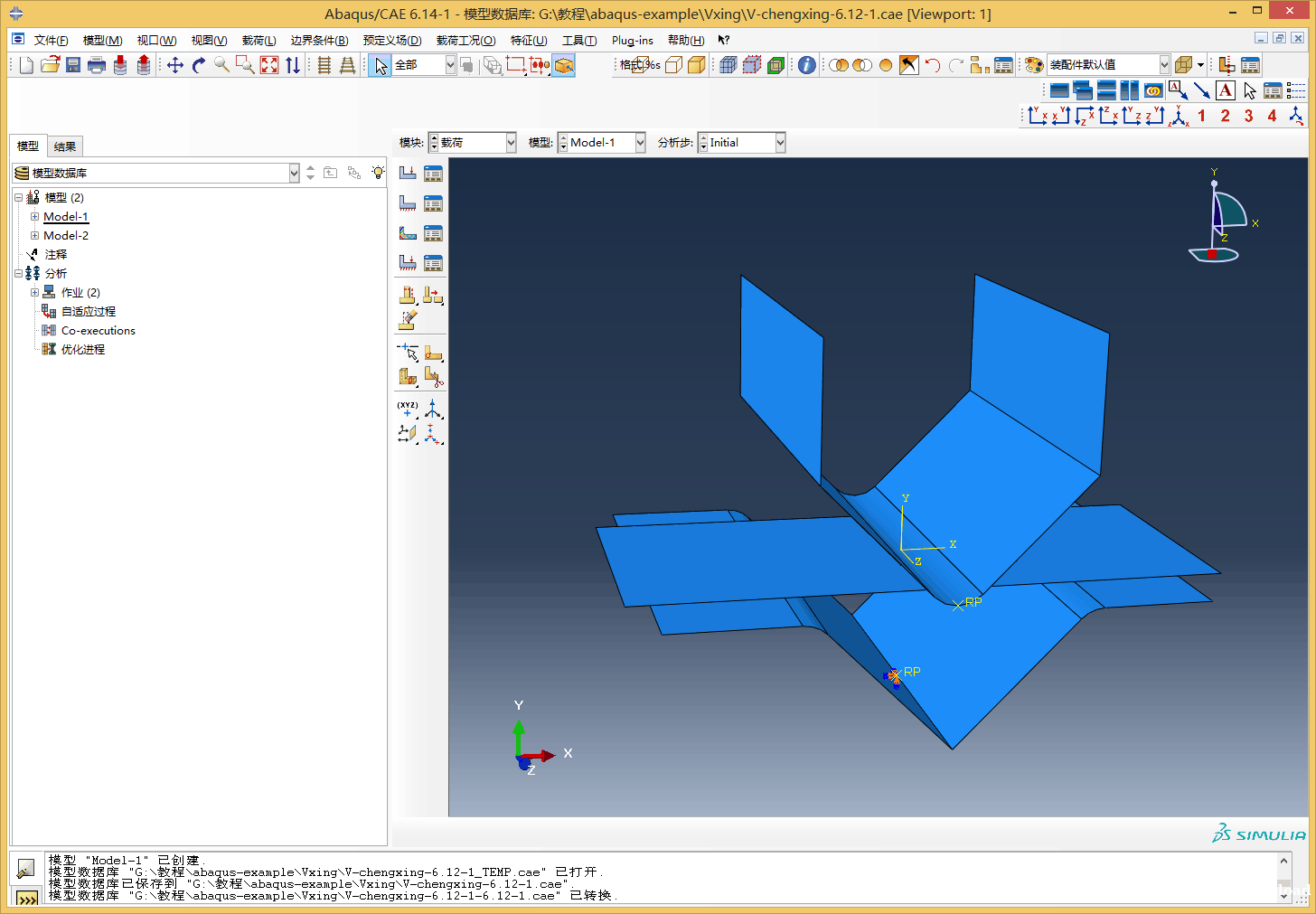Select 优化进程 in the model tree
Viewport: 1316px width, 914px height.
[x=82, y=350]
